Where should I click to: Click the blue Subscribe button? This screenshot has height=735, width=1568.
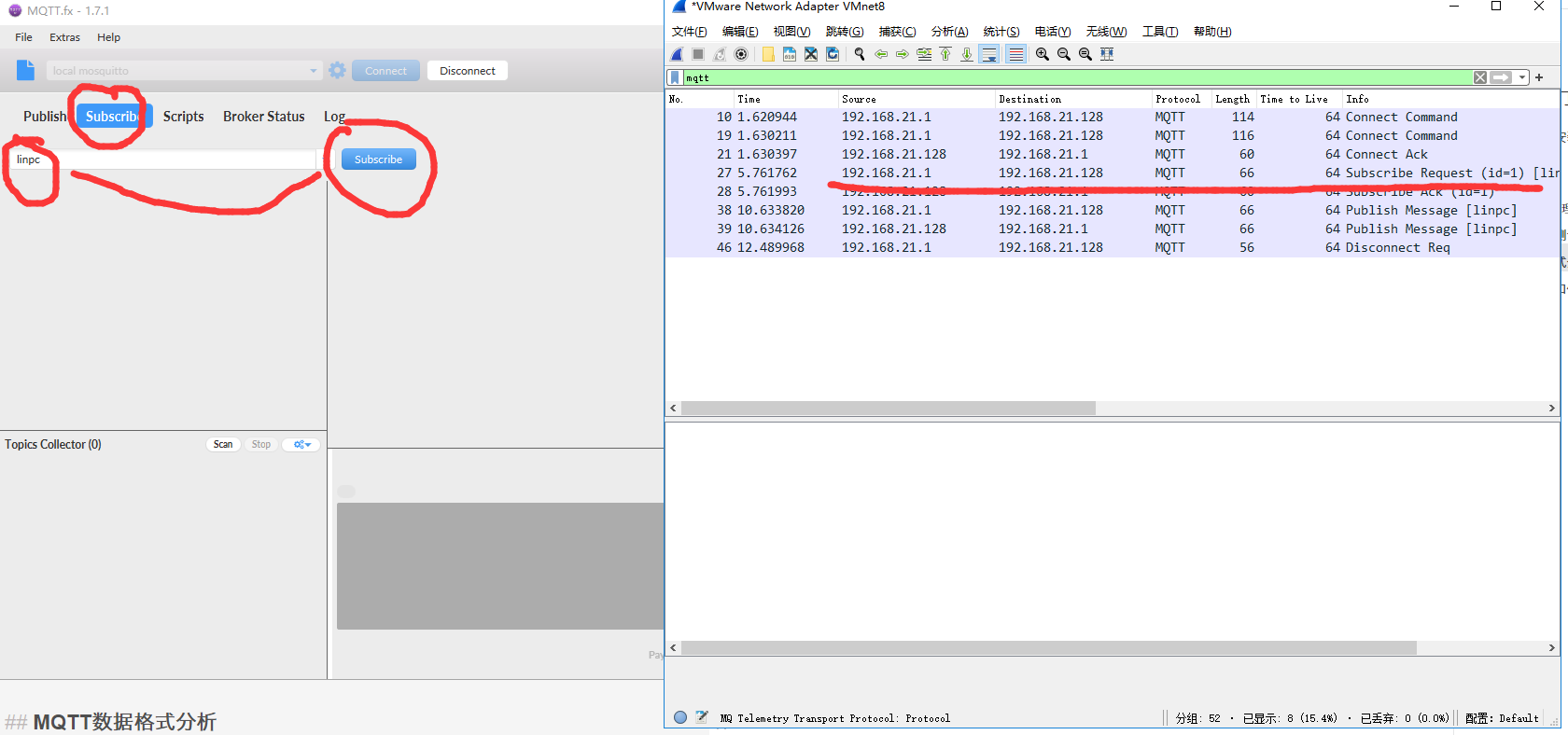[x=378, y=159]
